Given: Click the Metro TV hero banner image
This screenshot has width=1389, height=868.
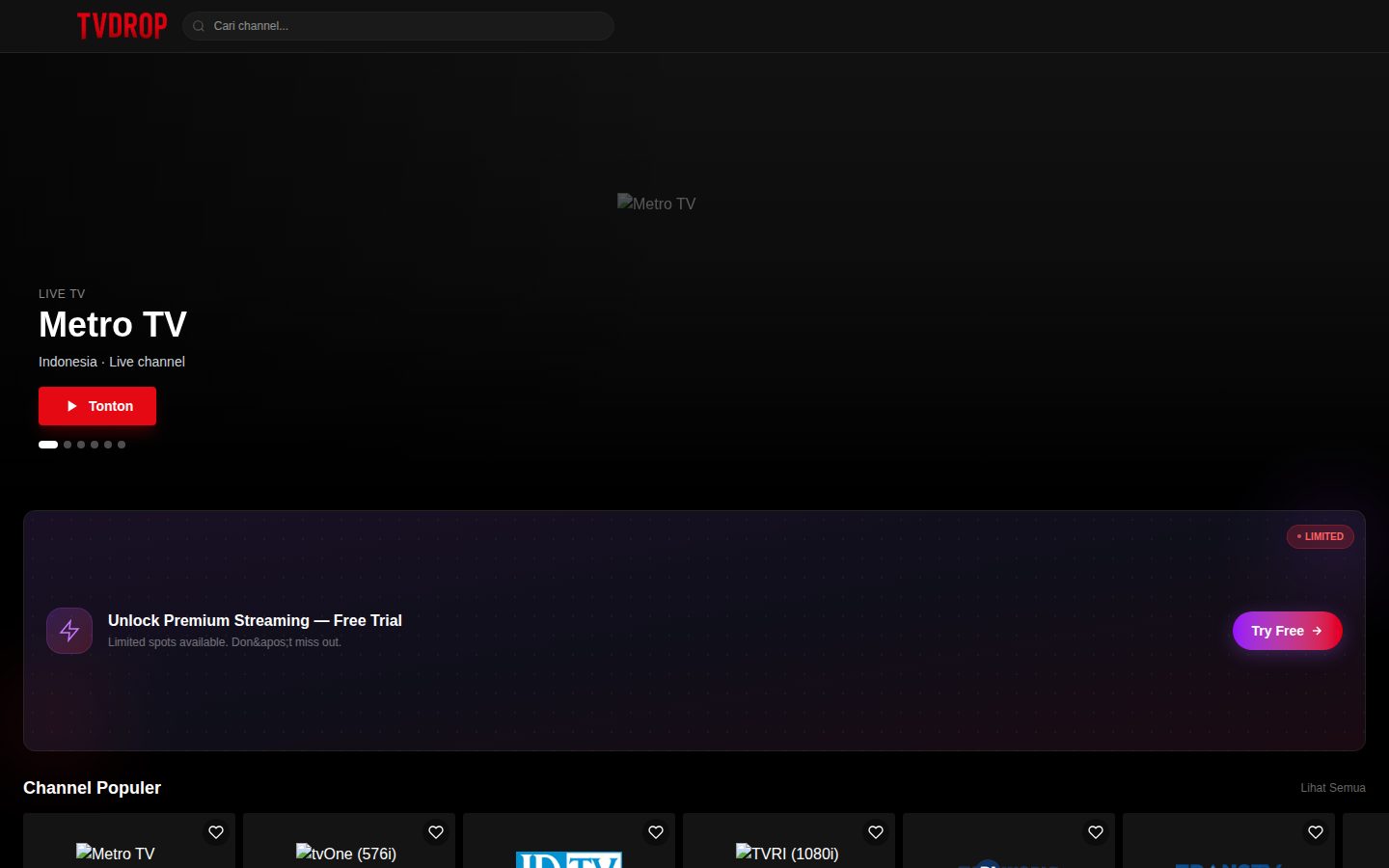Looking at the screenshot, I should (x=656, y=203).
